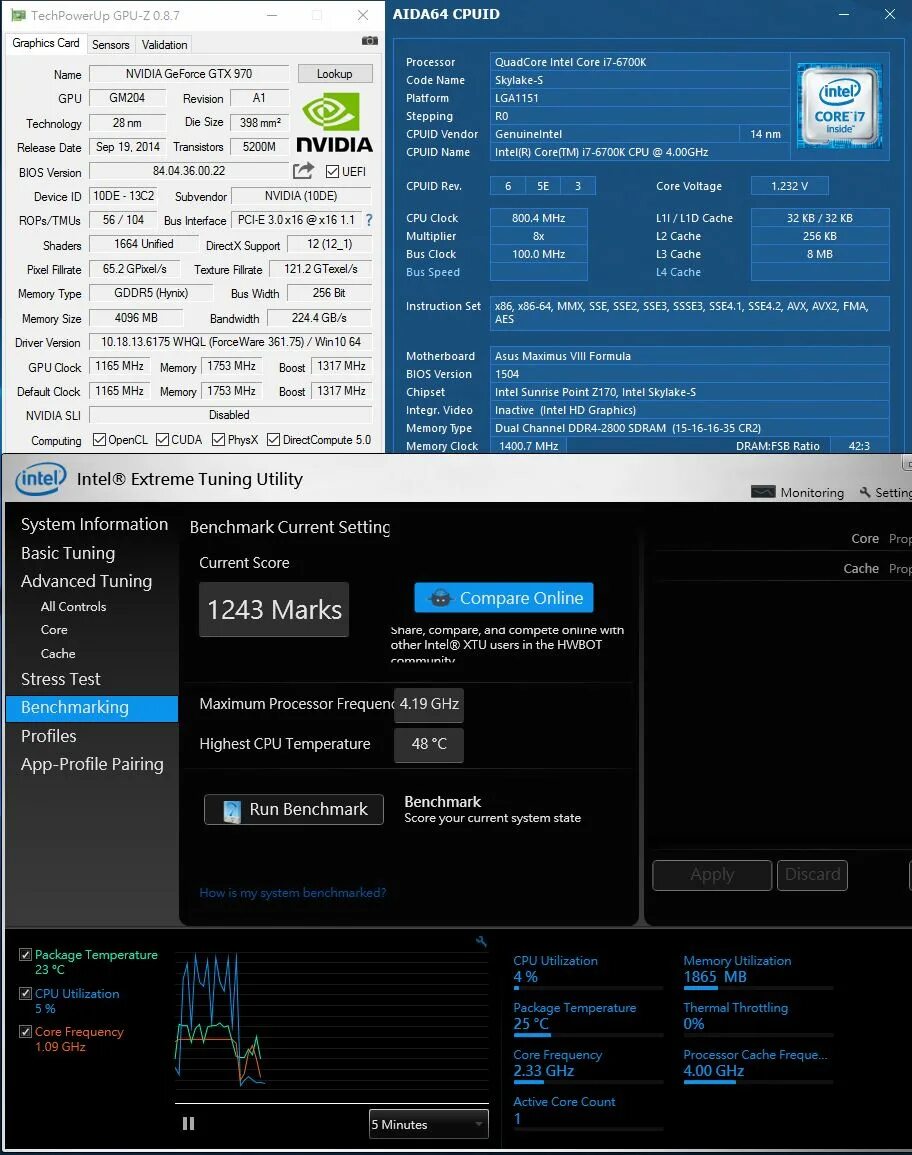Click the bus interface question mark icon

click(369, 220)
